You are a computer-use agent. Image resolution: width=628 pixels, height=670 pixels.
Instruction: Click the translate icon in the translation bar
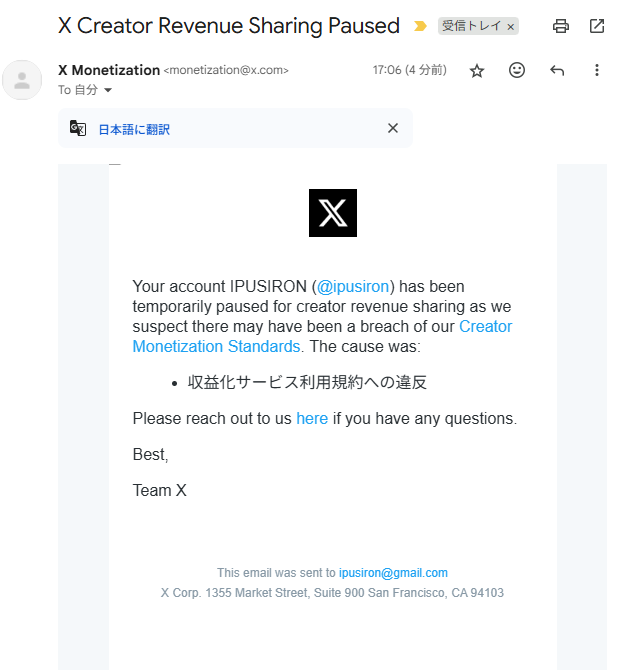(78, 128)
